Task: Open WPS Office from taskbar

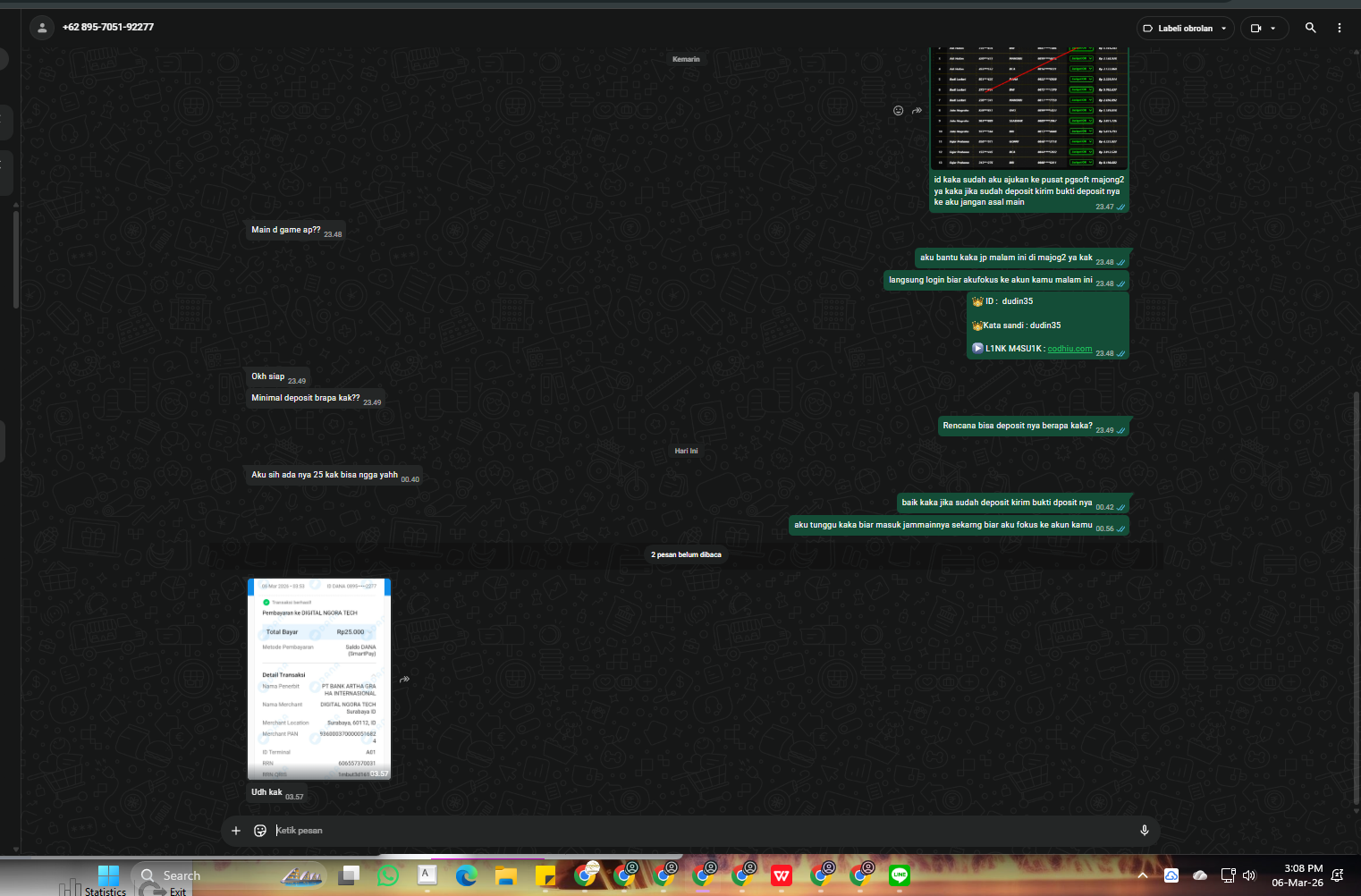Action: [782, 876]
